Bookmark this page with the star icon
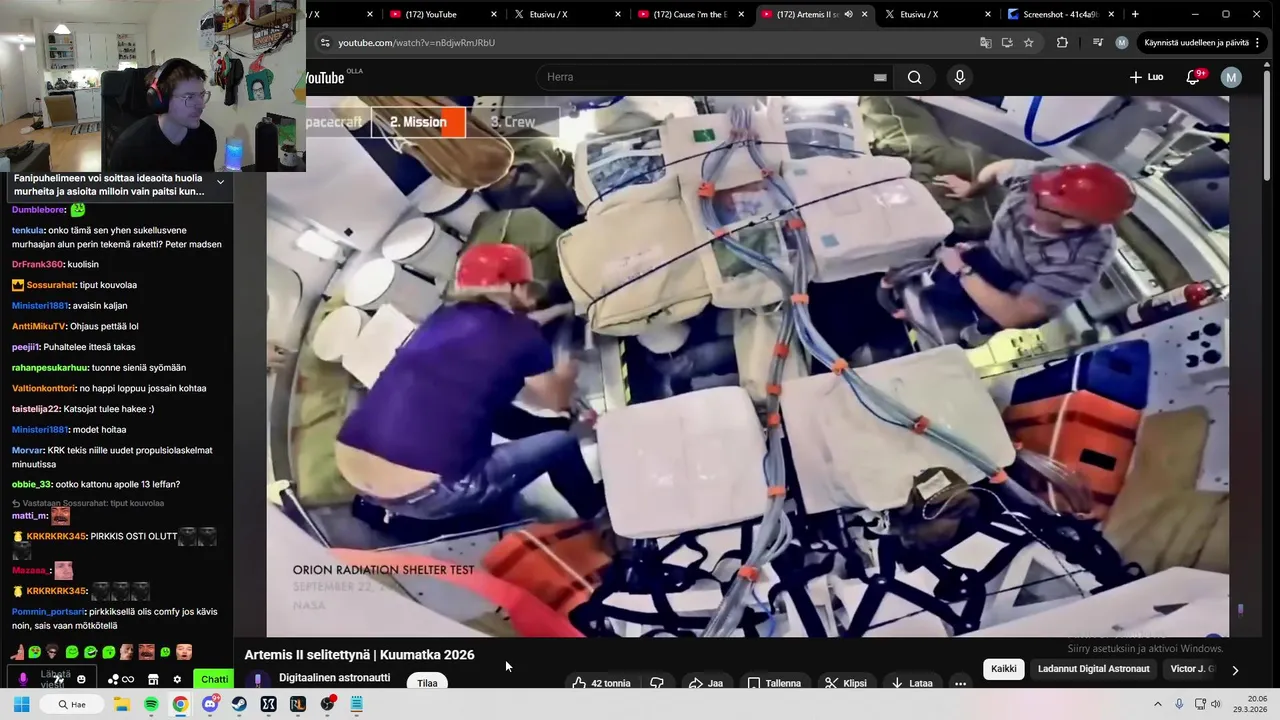Viewport: 1280px width, 720px height. pos(1028,43)
